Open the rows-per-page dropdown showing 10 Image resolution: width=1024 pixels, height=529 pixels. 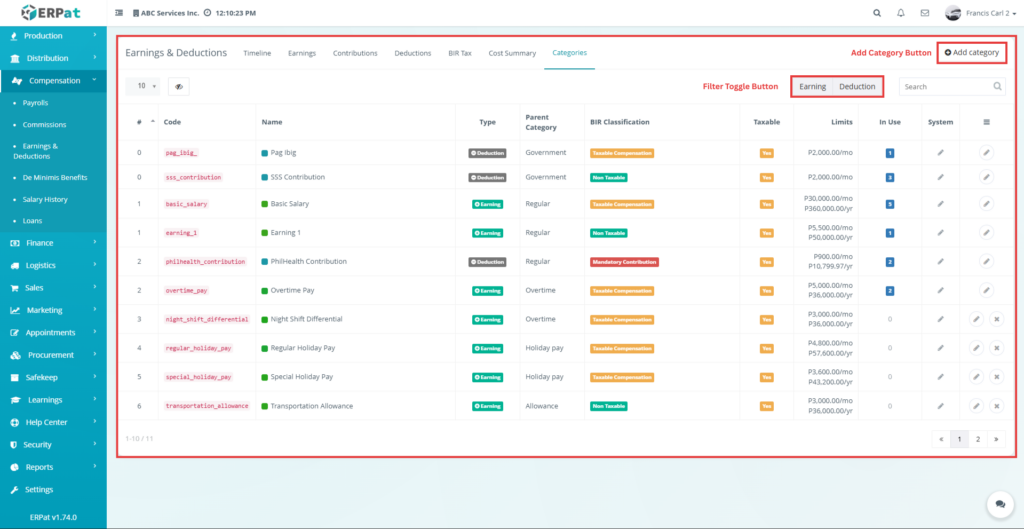pyautogui.click(x=142, y=87)
